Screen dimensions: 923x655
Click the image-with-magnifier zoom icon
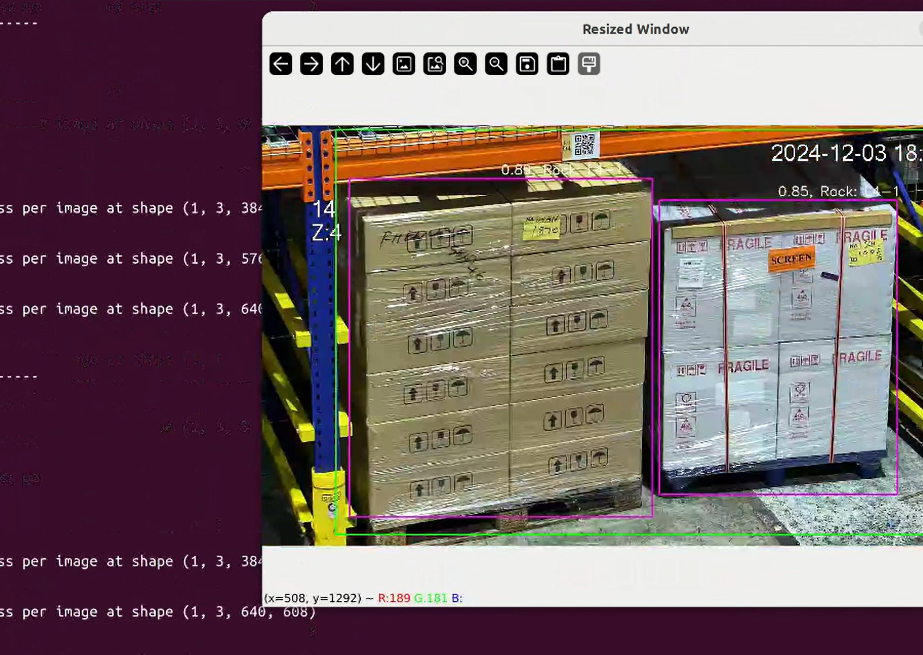435,64
